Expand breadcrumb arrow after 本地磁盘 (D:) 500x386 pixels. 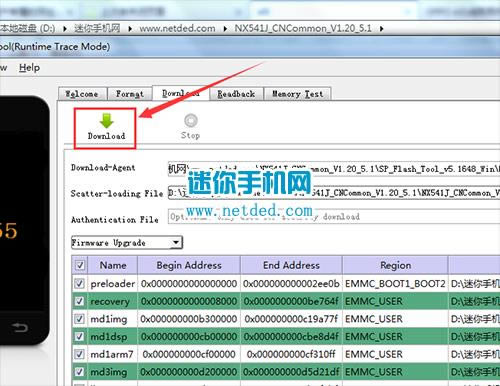pos(65,29)
